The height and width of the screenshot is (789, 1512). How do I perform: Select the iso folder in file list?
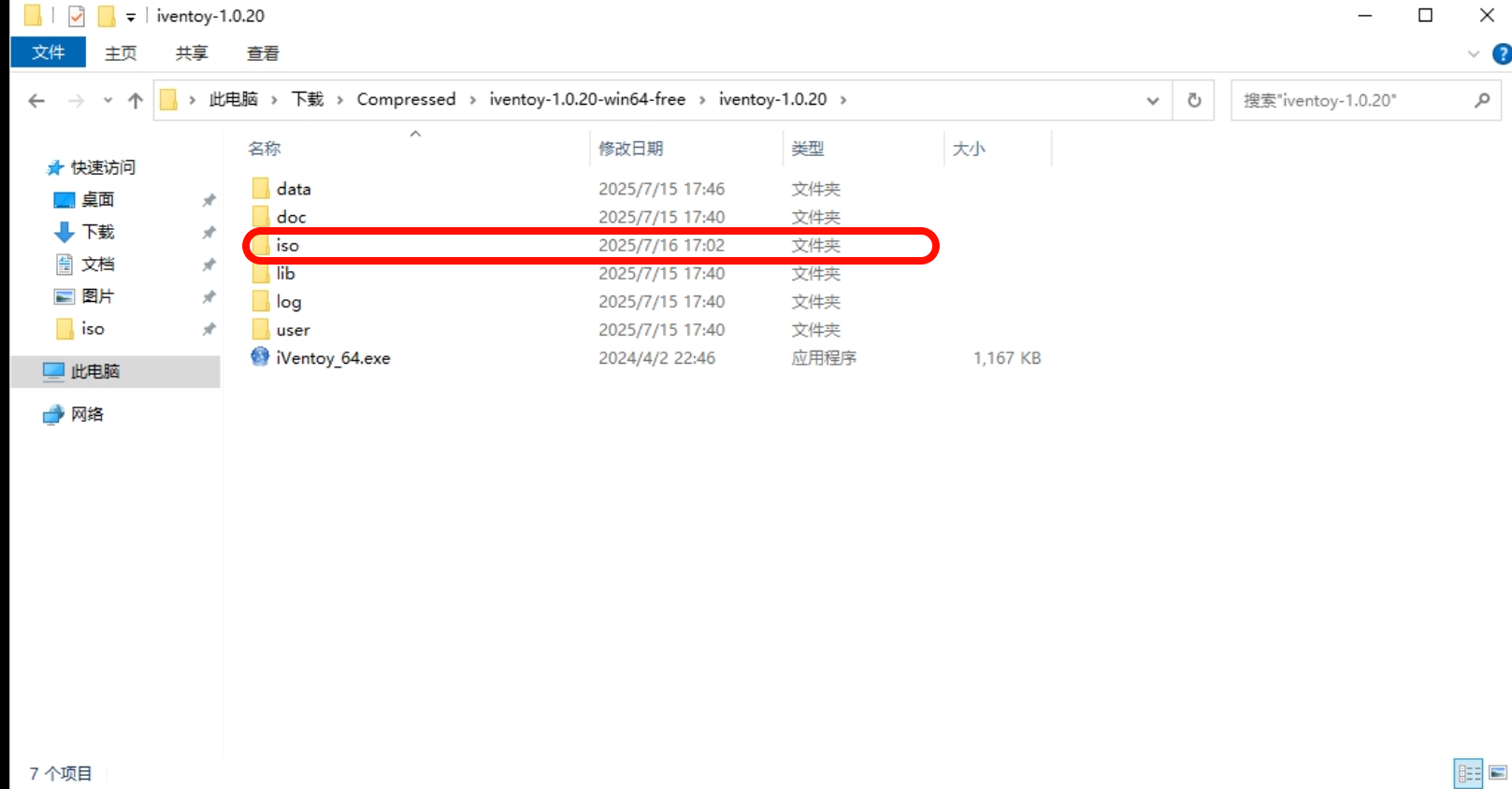(591, 245)
